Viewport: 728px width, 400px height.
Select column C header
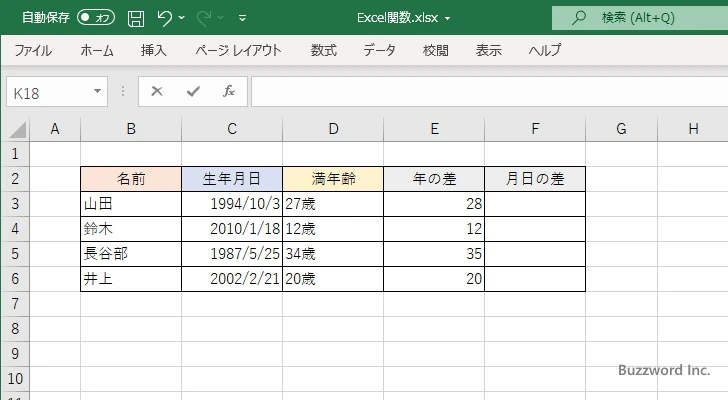click(232, 129)
